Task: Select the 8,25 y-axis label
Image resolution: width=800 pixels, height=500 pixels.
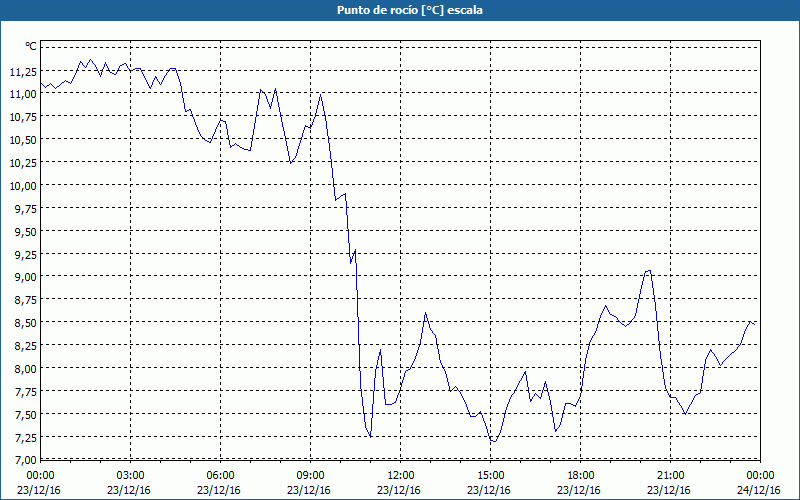Action: 26,346
